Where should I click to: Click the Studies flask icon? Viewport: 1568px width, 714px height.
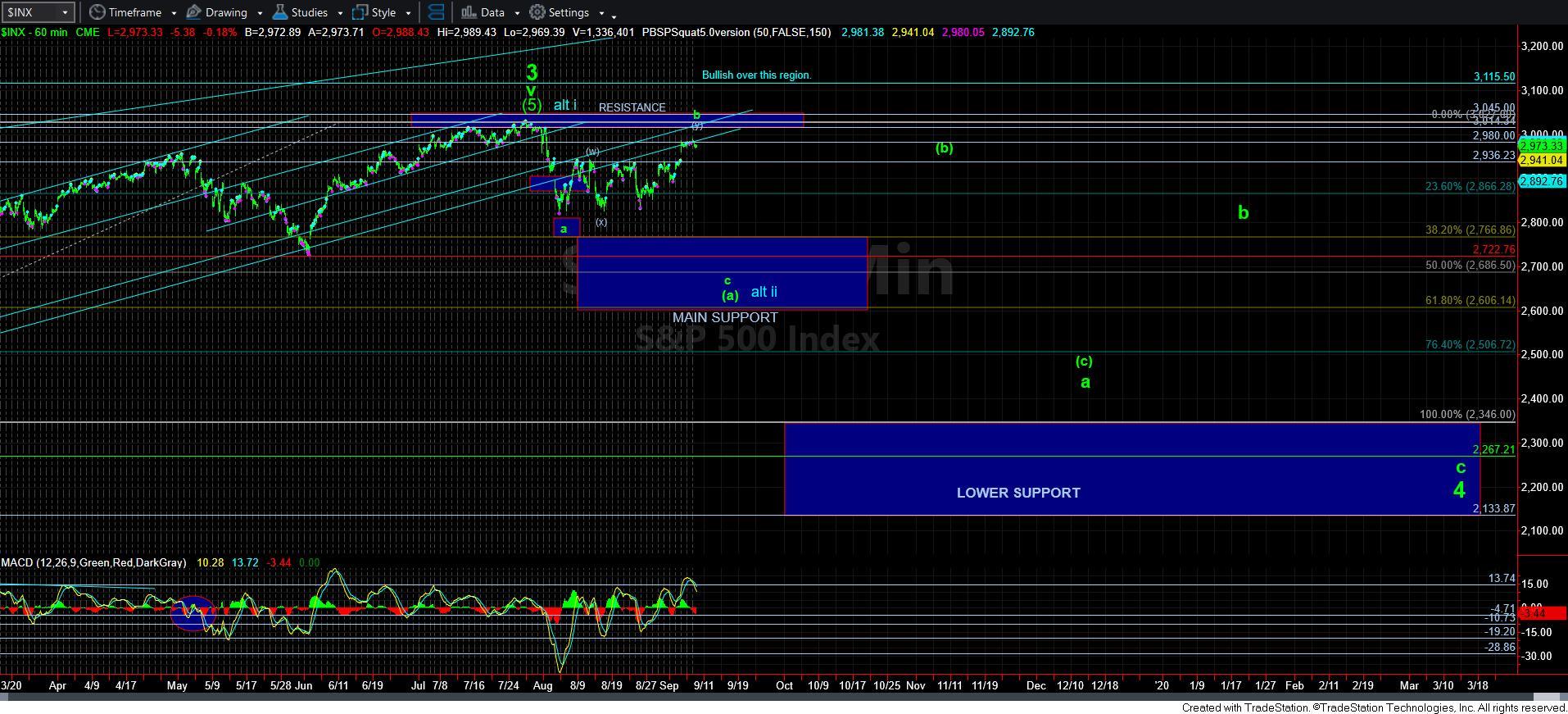click(x=280, y=12)
